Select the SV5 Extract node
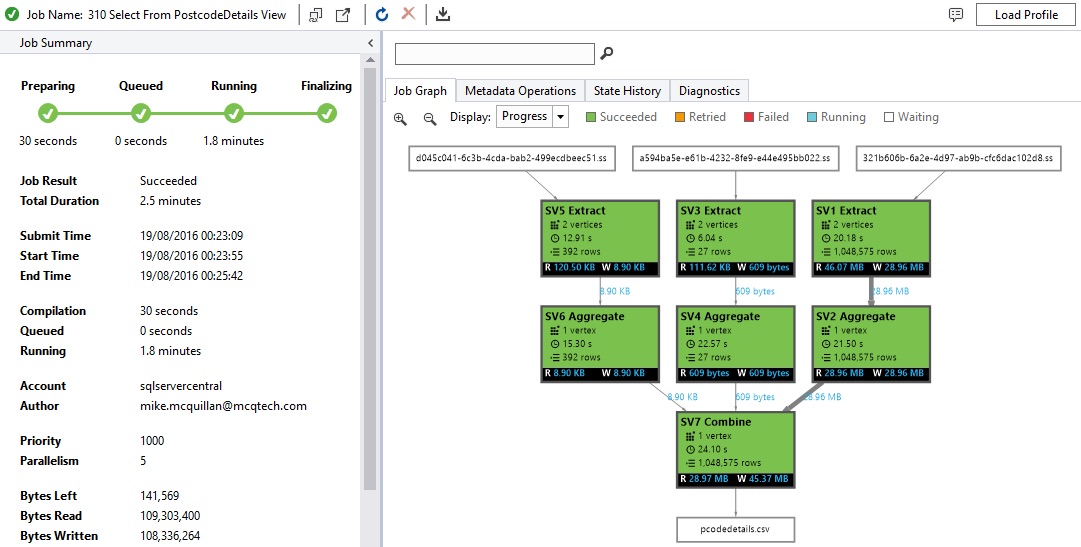Viewport: 1081px width, 547px height. tap(600, 239)
